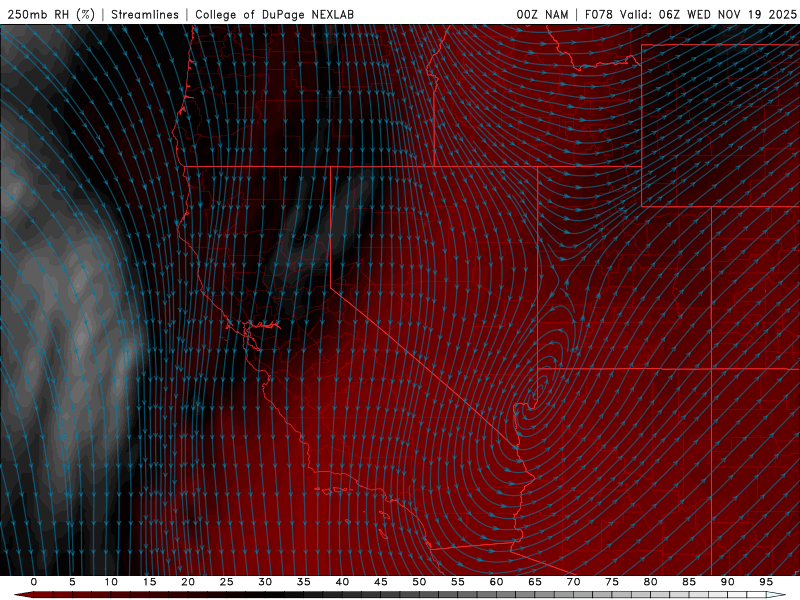
Task: Click the colorbar label '65'
Action: [x=535, y=582]
